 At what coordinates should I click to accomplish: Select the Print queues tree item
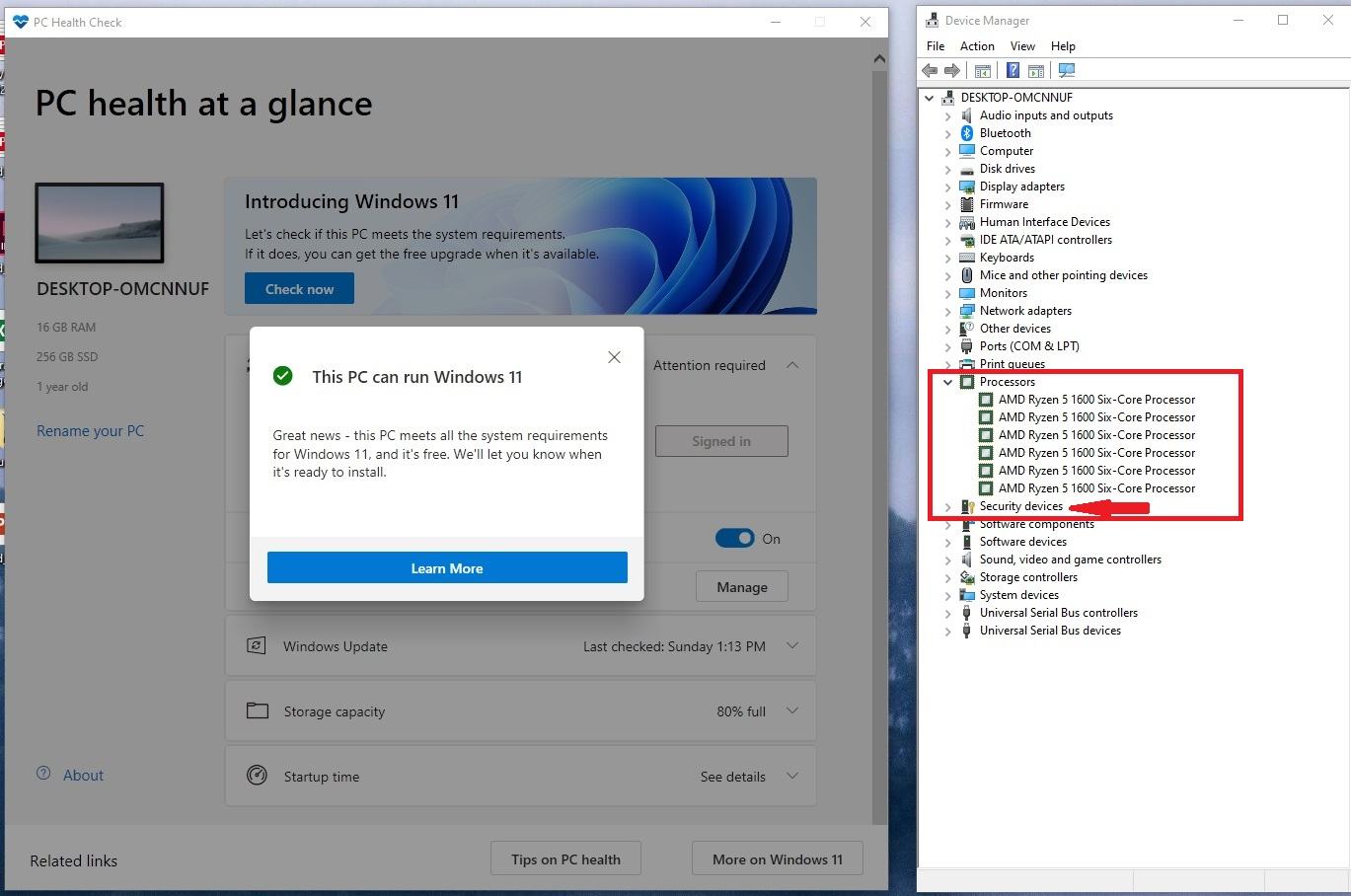pyautogui.click(x=1012, y=364)
